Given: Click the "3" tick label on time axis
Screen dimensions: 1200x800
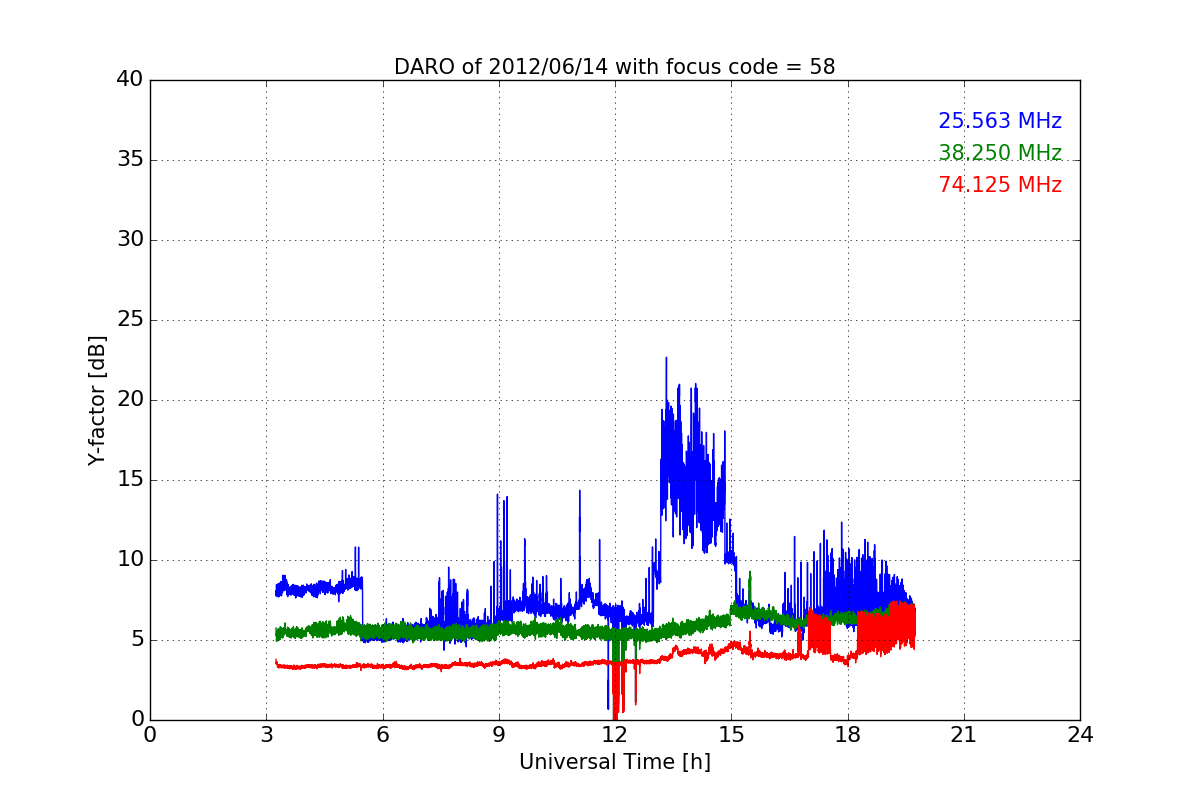Looking at the screenshot, I should tap(266, 734).
